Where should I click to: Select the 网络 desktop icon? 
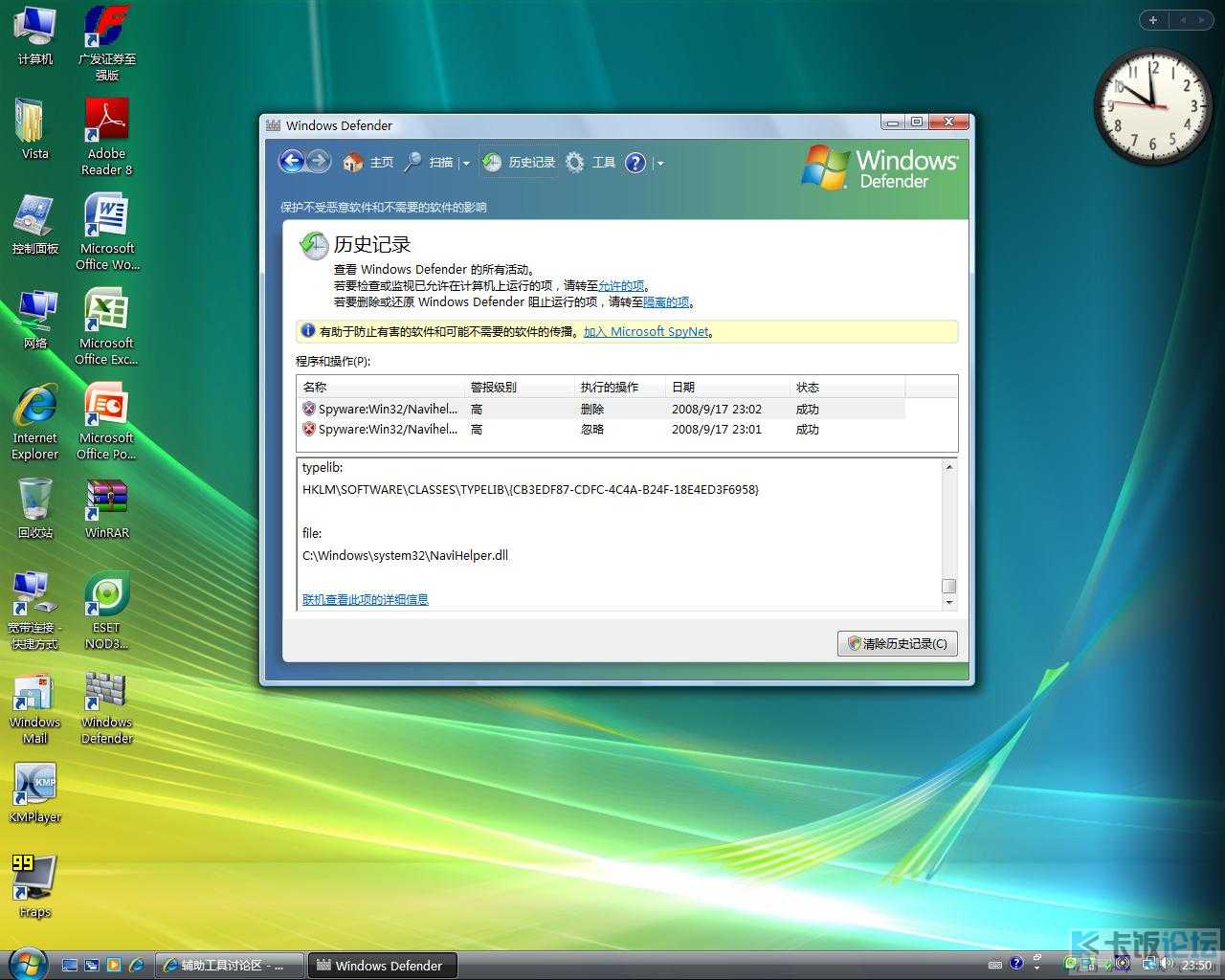click(x=35, y=319)
